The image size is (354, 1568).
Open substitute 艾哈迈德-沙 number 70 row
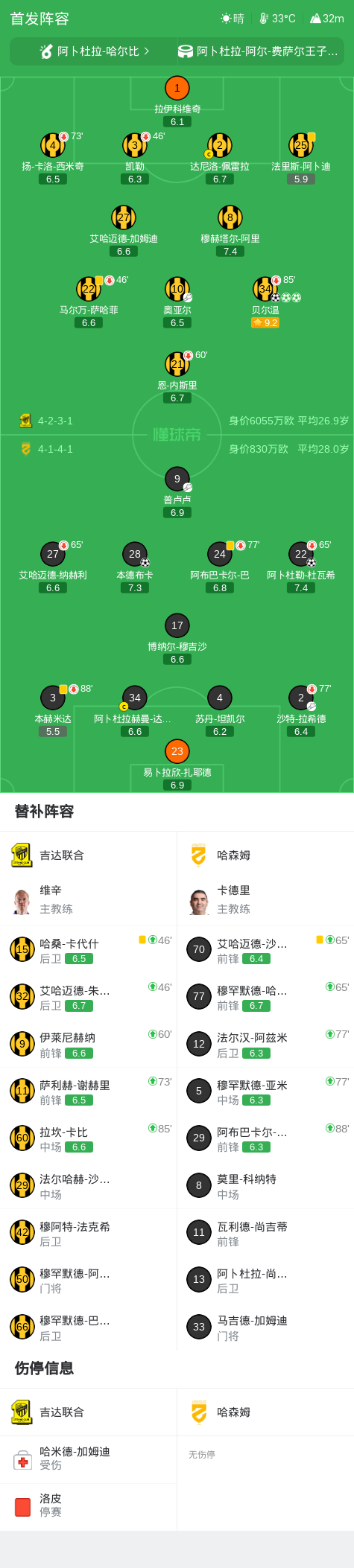[x=265, y=950]
